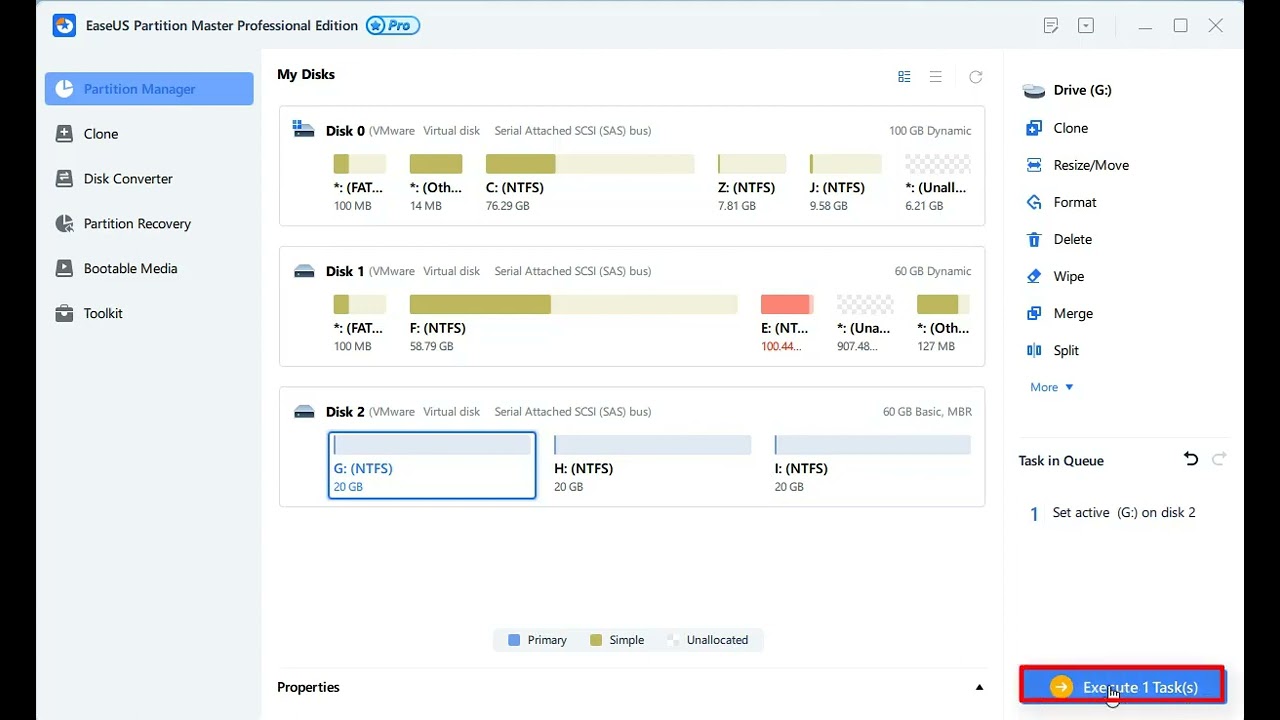Image resolution: width=1280 pixels, height=720 pixels.
Task: Click the Resize/Move icon in the drive panel
Action: tap(1034, 165)
